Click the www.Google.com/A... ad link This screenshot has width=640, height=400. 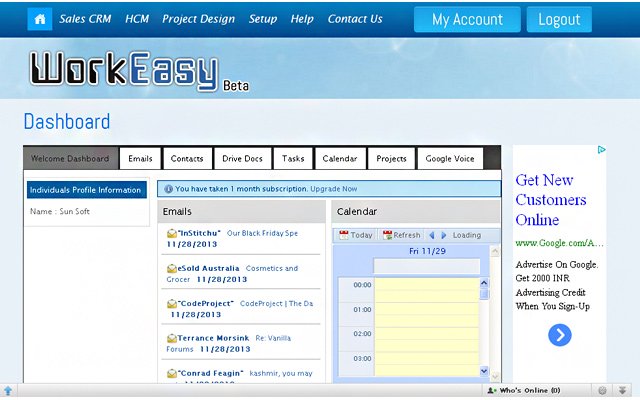coord(559,243)
